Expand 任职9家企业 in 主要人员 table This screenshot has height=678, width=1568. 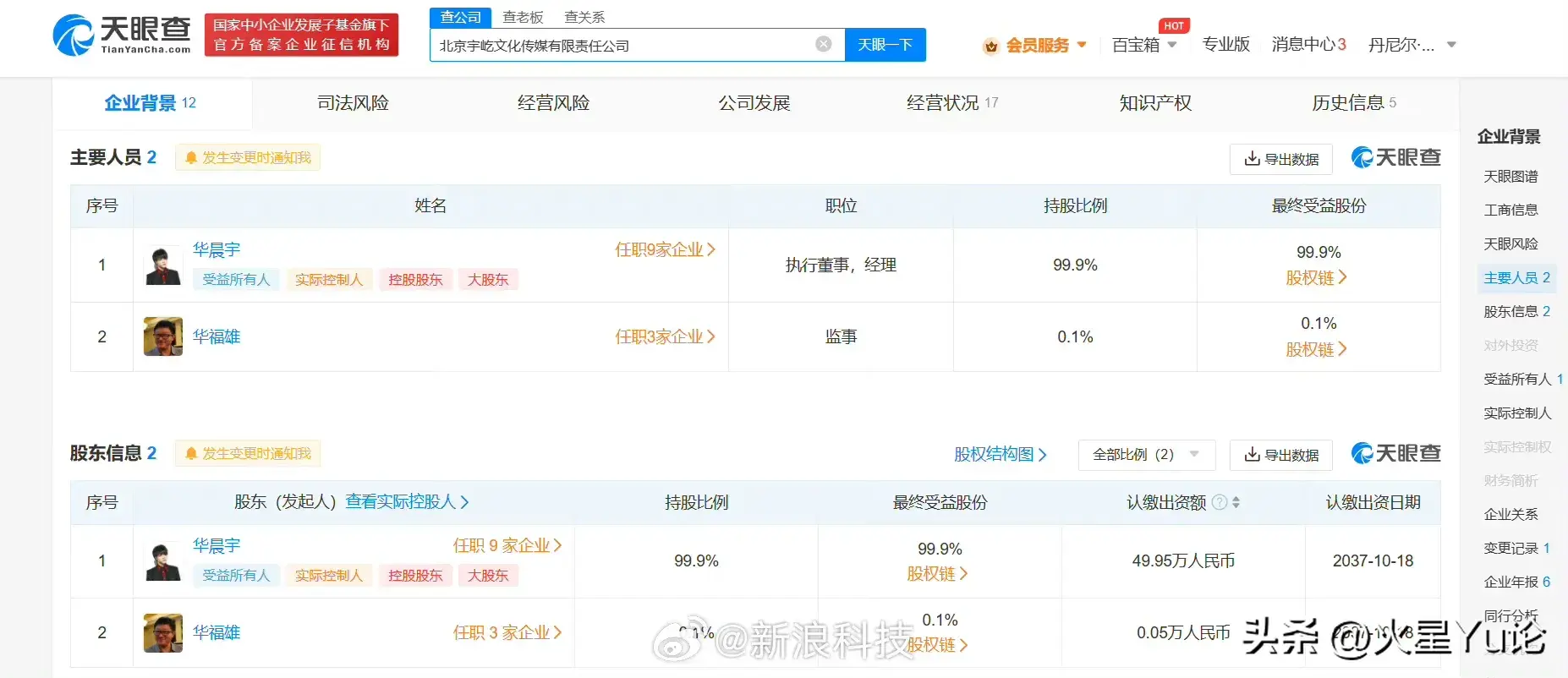665,249
